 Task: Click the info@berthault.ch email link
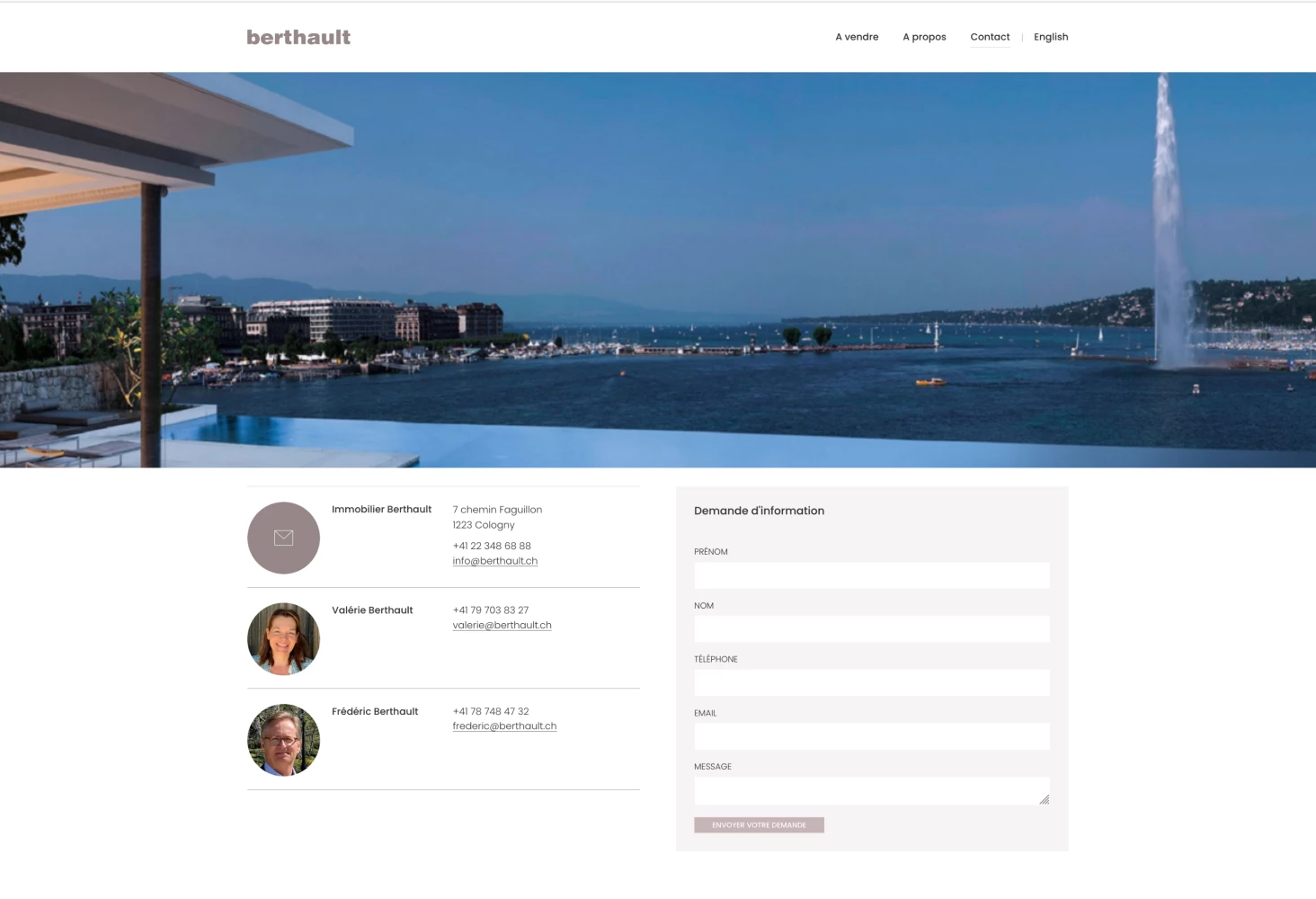click(494, 561)
